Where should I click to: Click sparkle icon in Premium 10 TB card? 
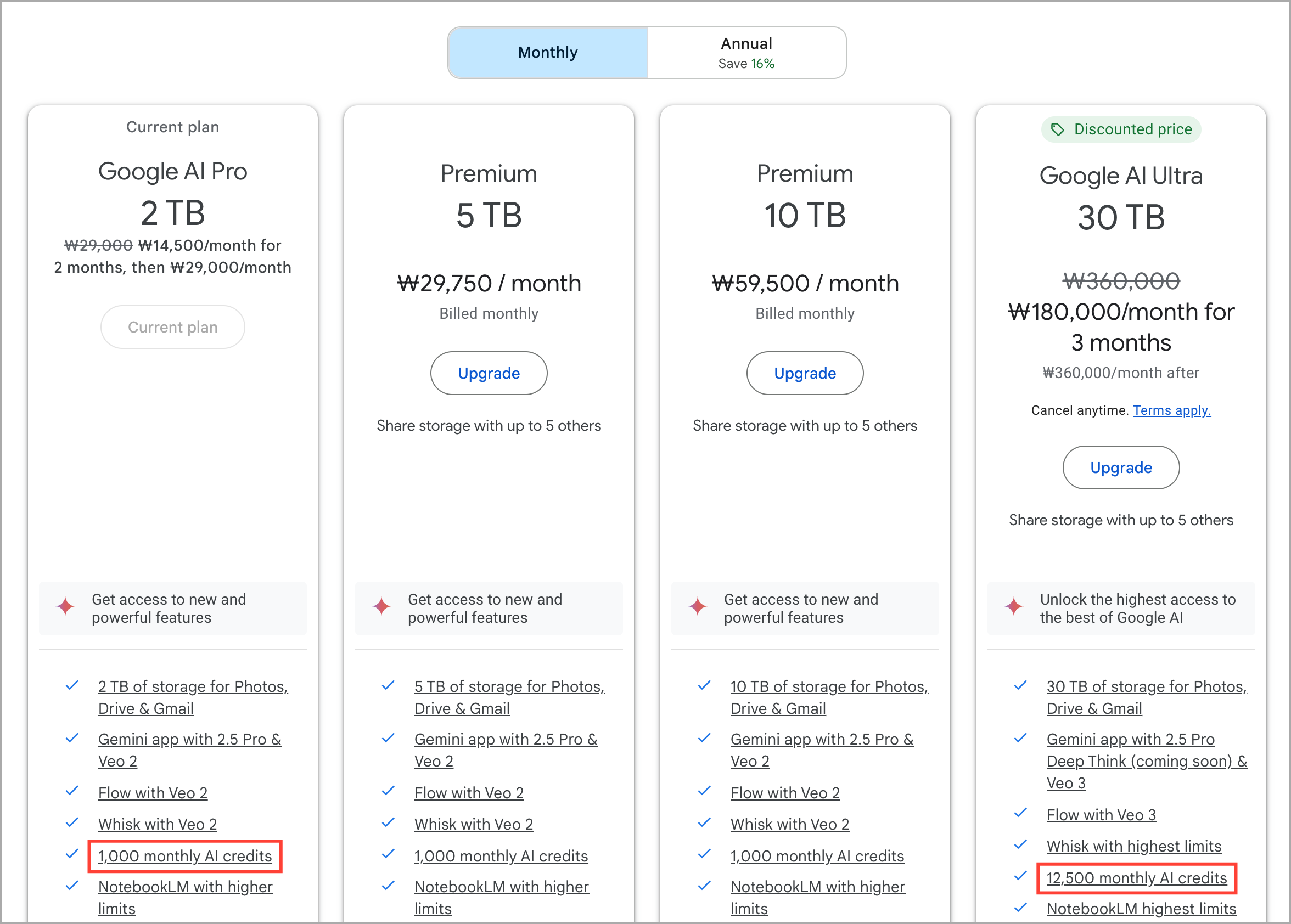click(698, 606)
